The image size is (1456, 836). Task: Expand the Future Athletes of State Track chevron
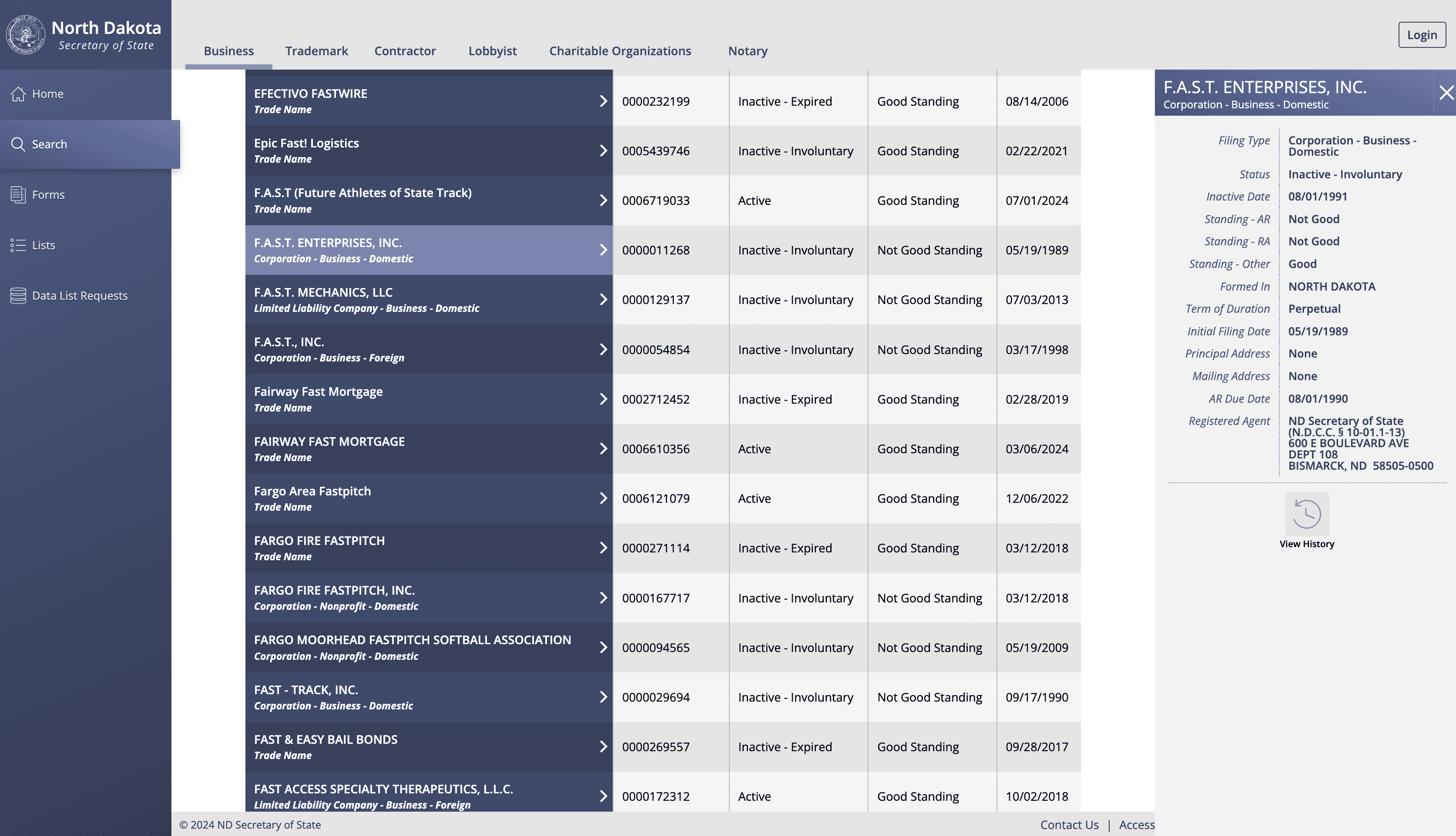pyautogui.click(x=603, y=201)
